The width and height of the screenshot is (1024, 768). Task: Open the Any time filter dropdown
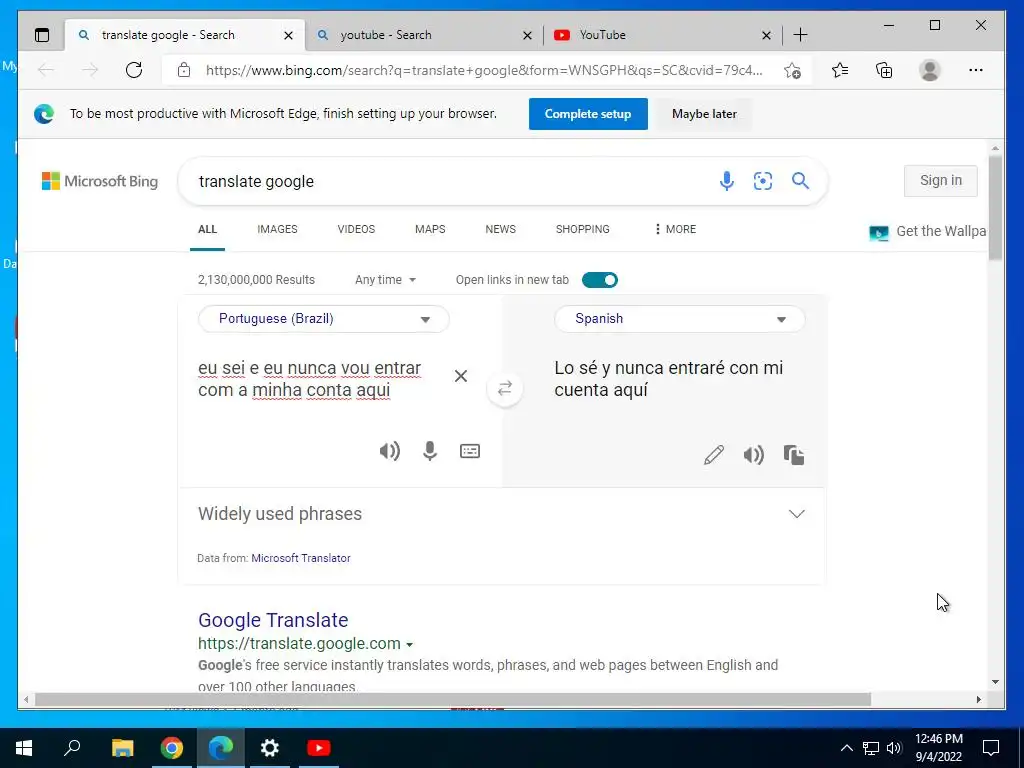[x=385, y=280]
